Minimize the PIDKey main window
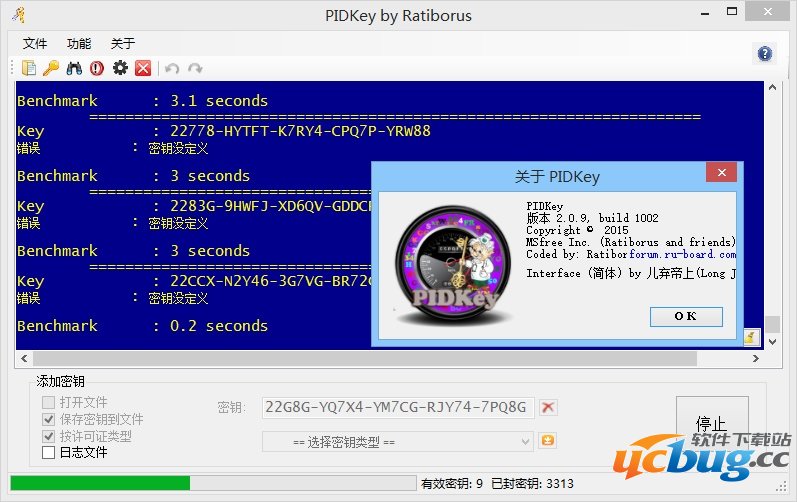Image resolution: width=797 pixels, height=502 pixels. coord(704,12)
